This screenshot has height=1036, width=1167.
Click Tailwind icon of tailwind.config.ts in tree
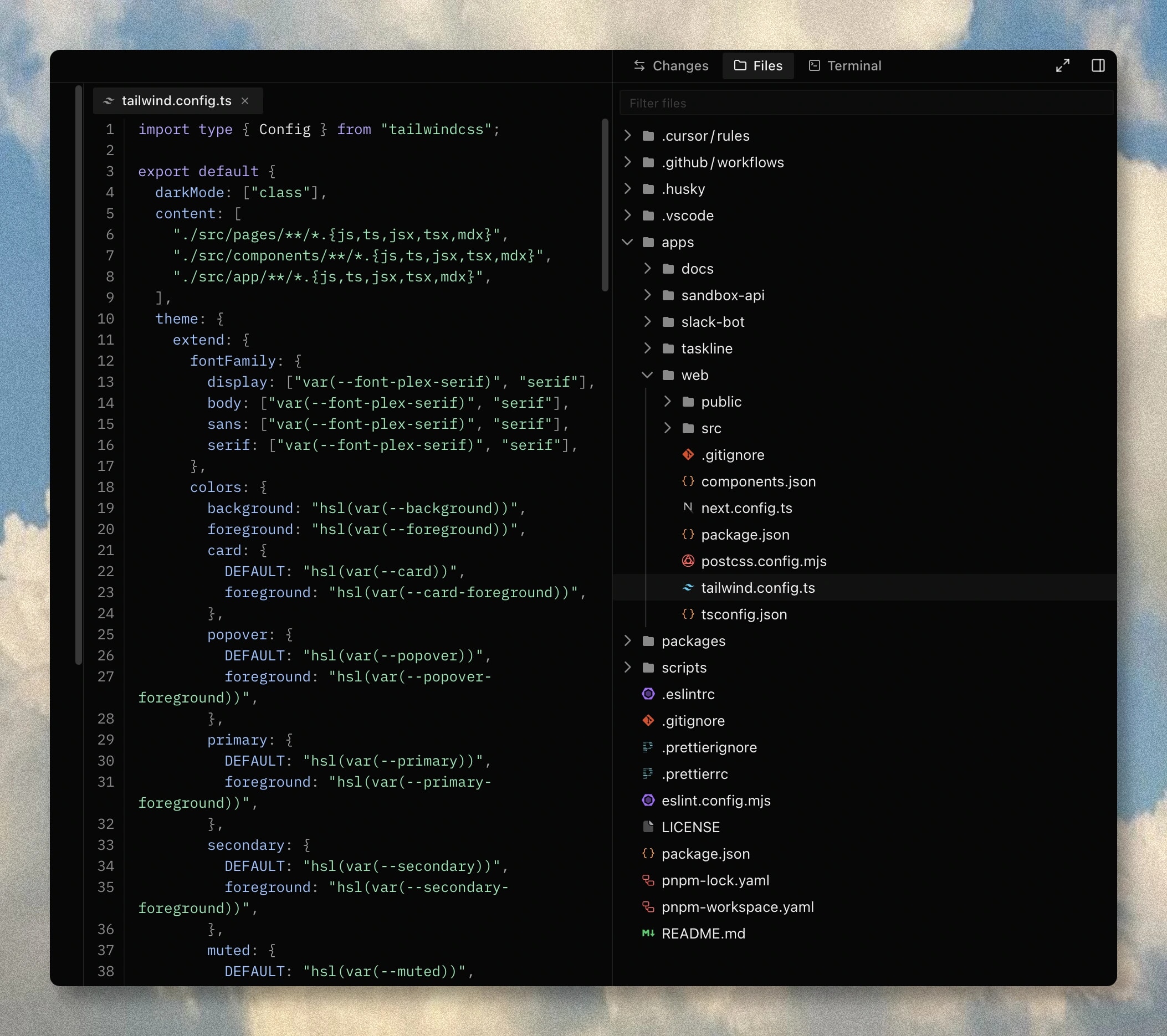tap(688, 587)
